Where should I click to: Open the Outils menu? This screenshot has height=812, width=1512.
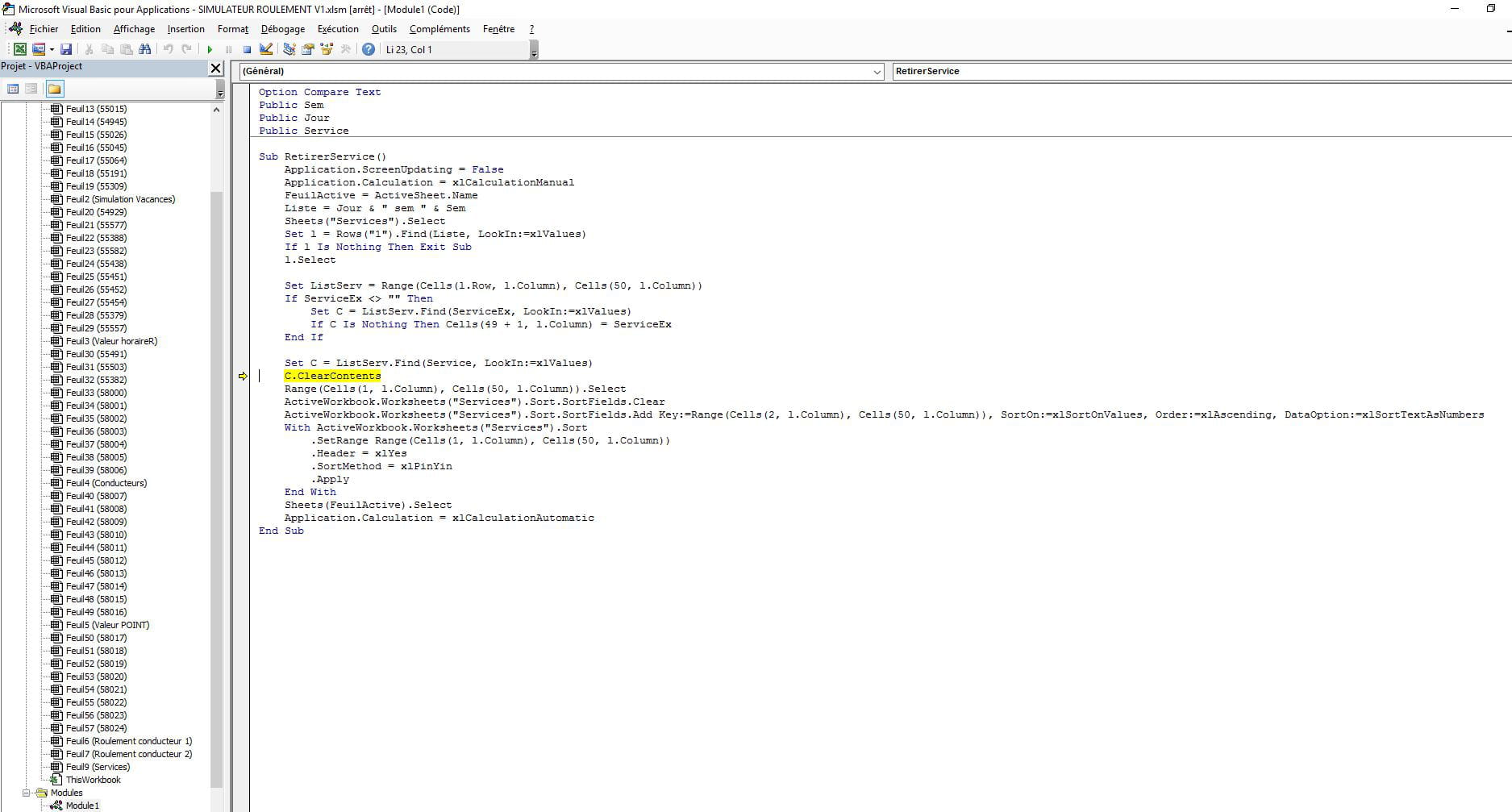click(384, 29)
